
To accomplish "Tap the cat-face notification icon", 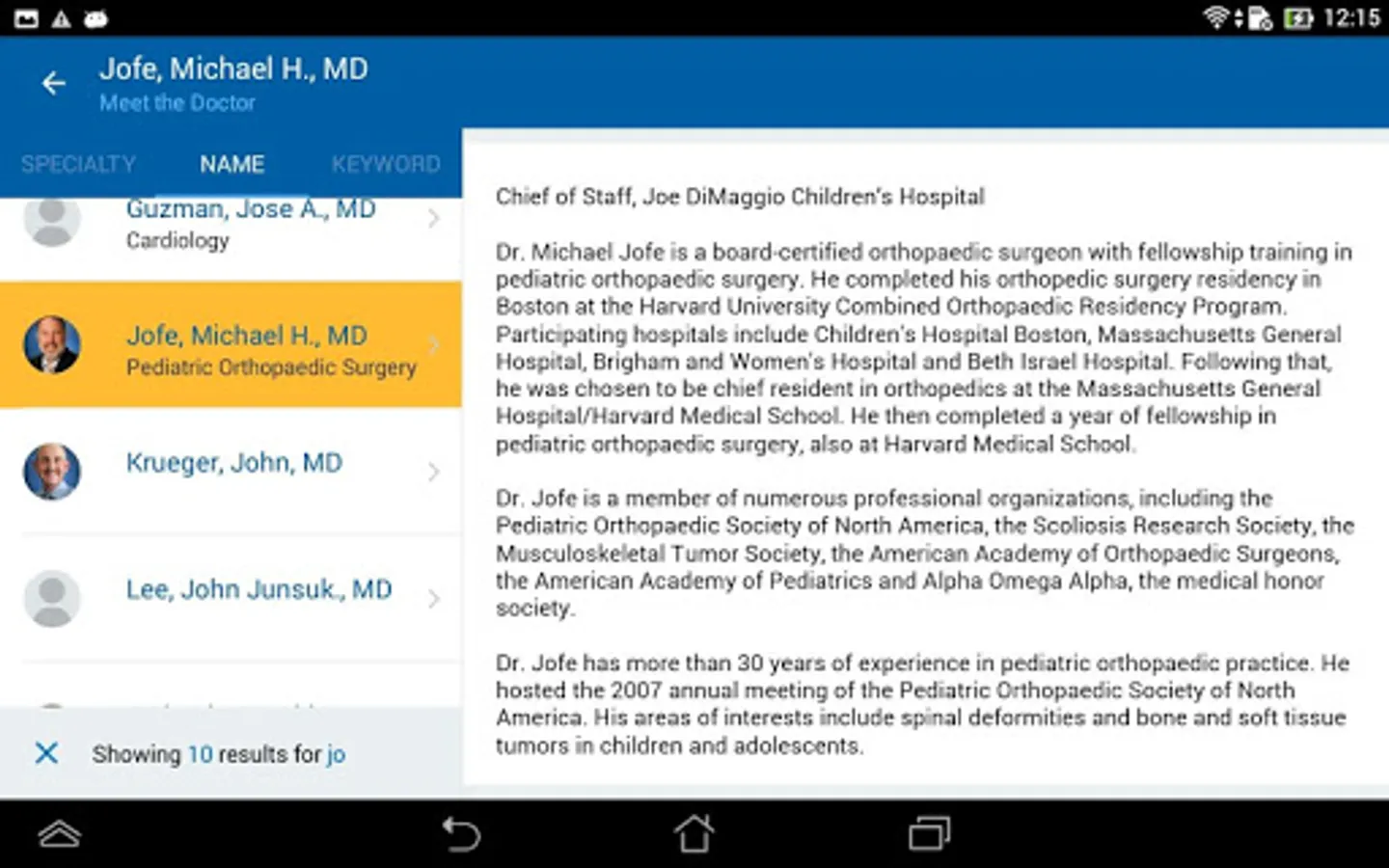I will (95, 18).
